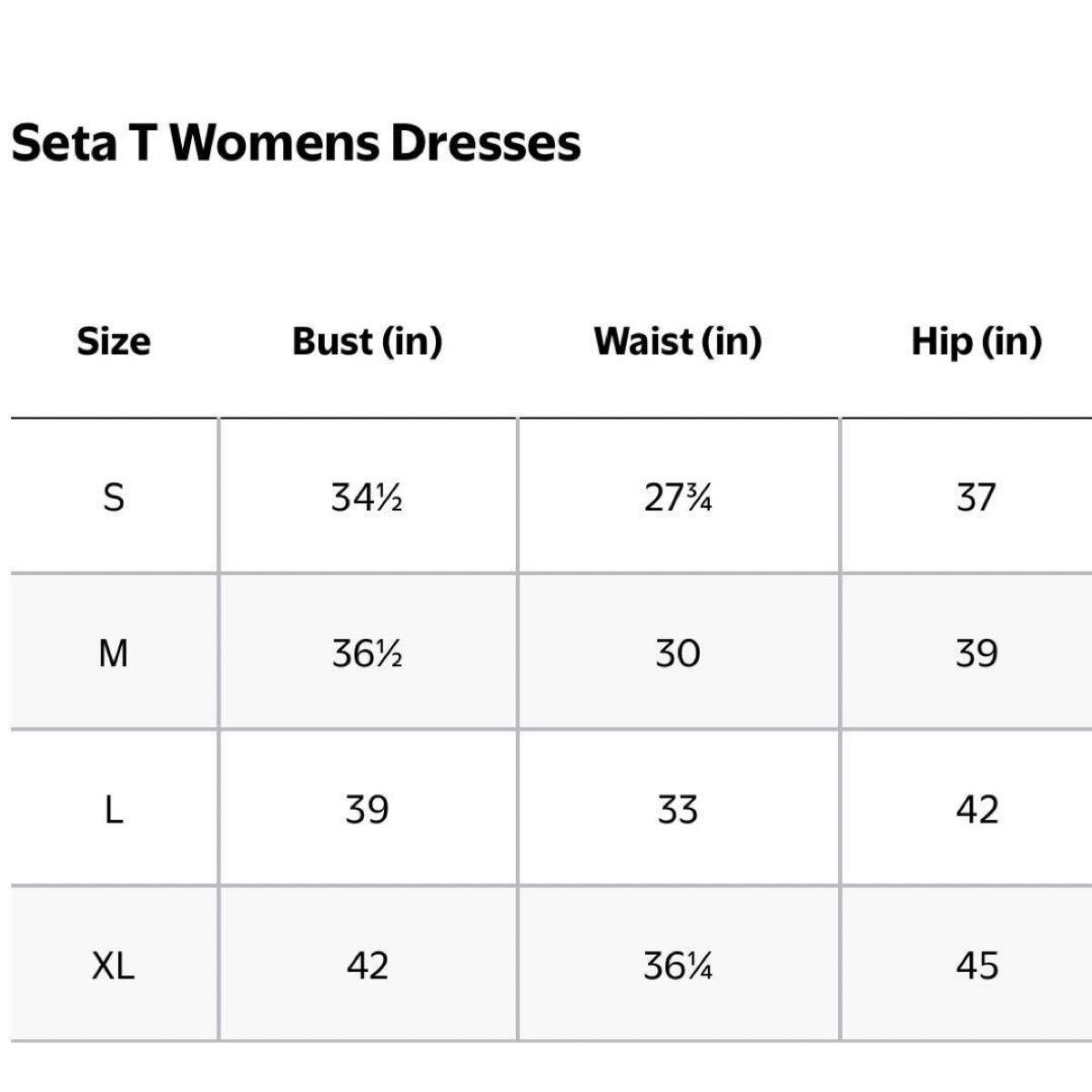Screen dimensions: 1092x1092
Task: Select the Hip (in) column header
Action: (x=976, y=341)
